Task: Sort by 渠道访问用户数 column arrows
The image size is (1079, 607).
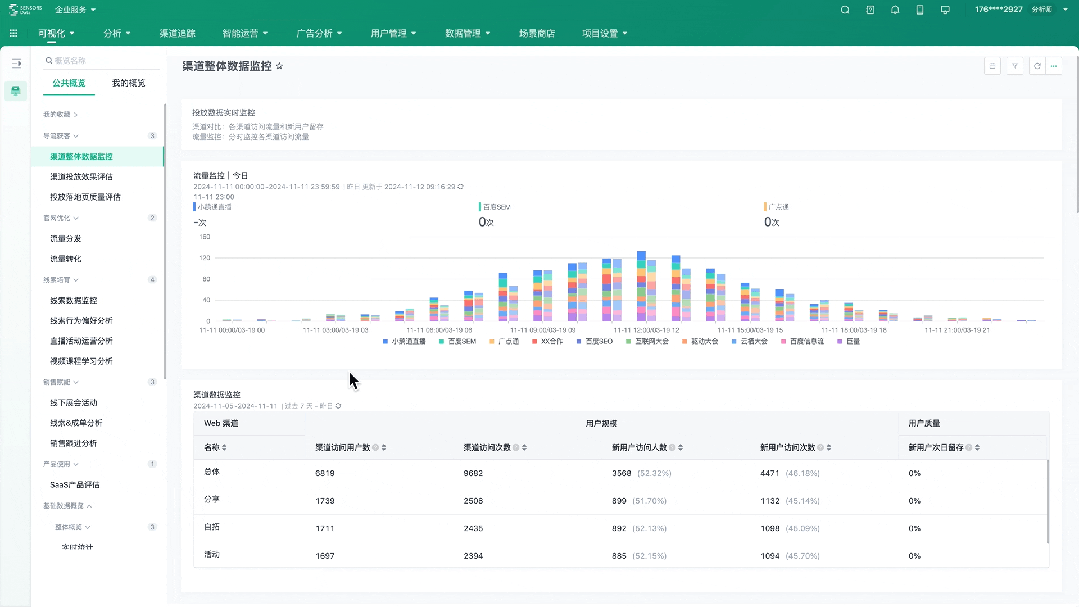Action: point(384,447)
